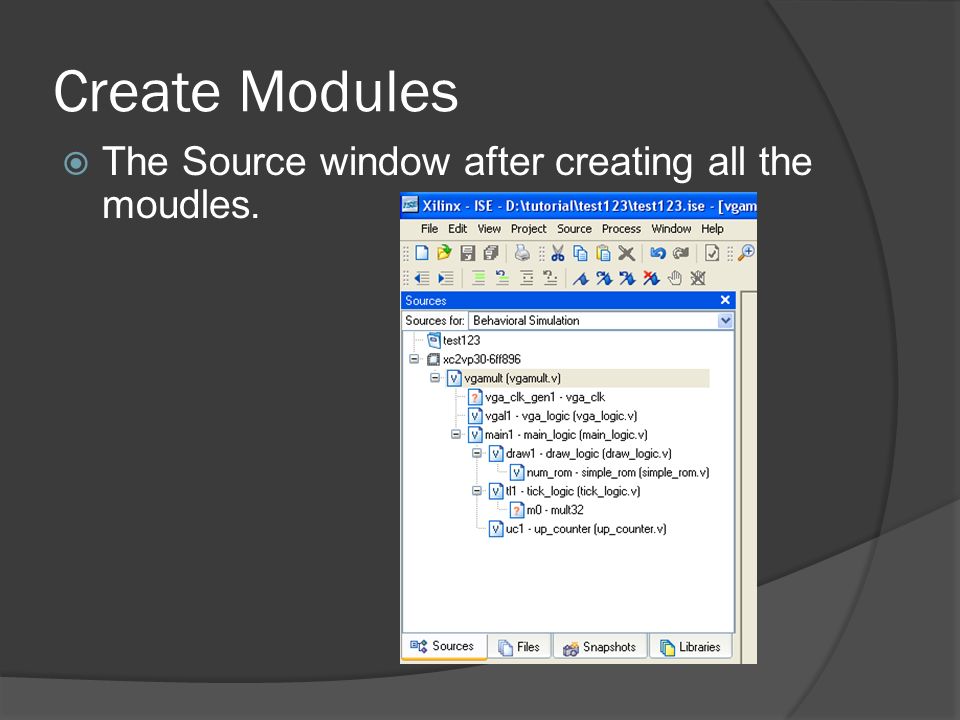The image size is (960, 720).
Task: Click the document checkmark icon
Action: point(712,253)
